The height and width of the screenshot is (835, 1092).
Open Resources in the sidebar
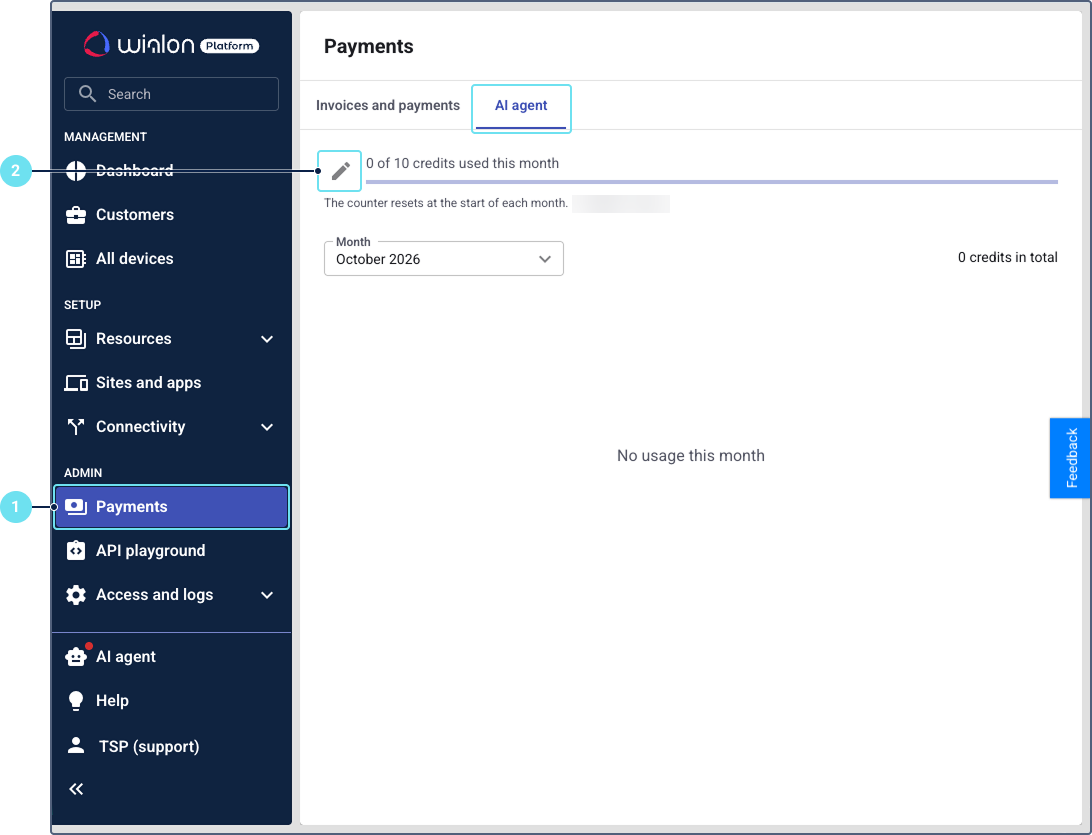[134, 338]
